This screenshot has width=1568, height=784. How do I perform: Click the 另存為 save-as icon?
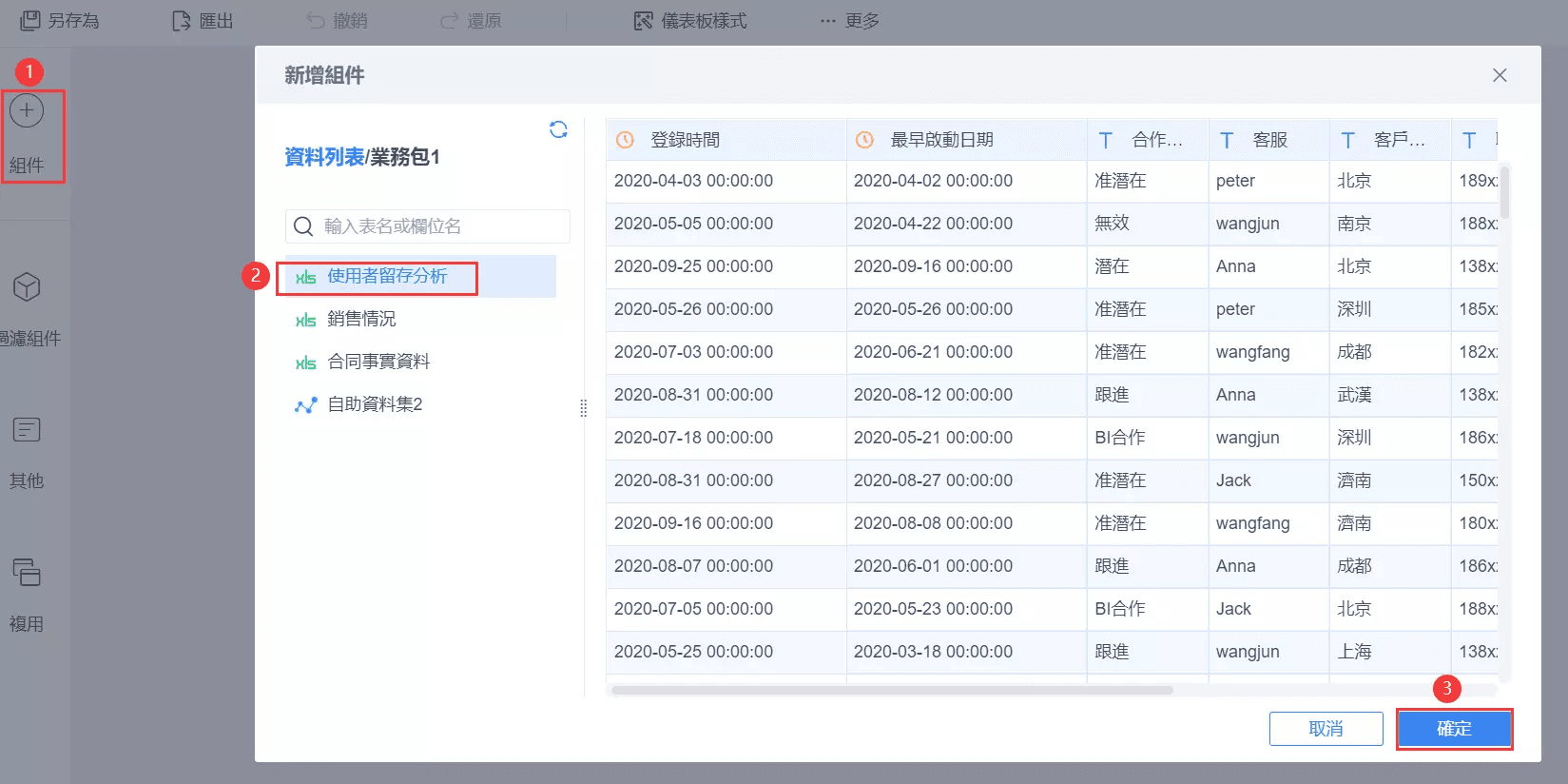pos(30,20)
